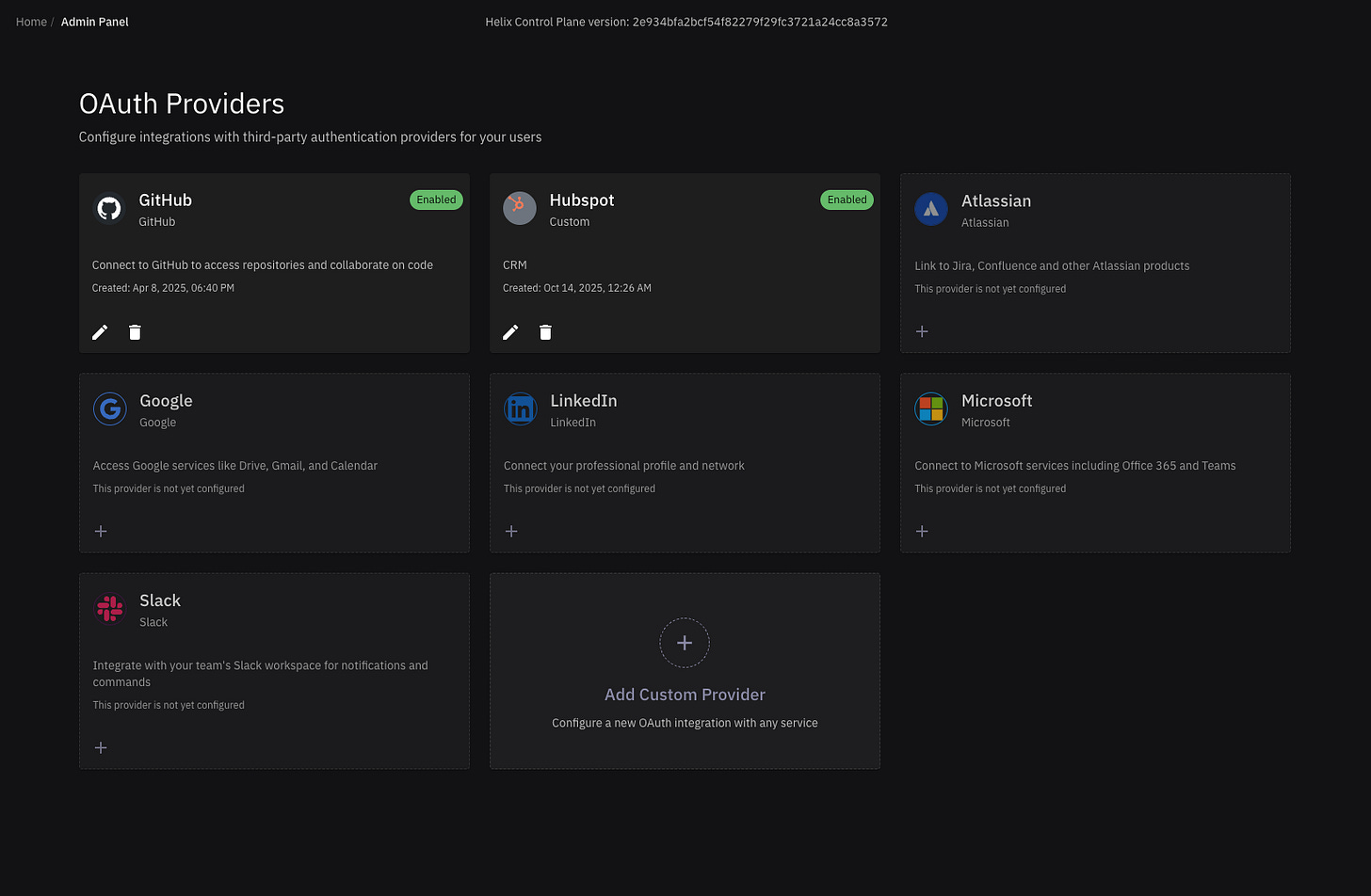Click the LinkedIn card title
1371x896 pixels.
pyautogui.click(x=584, y=400)
